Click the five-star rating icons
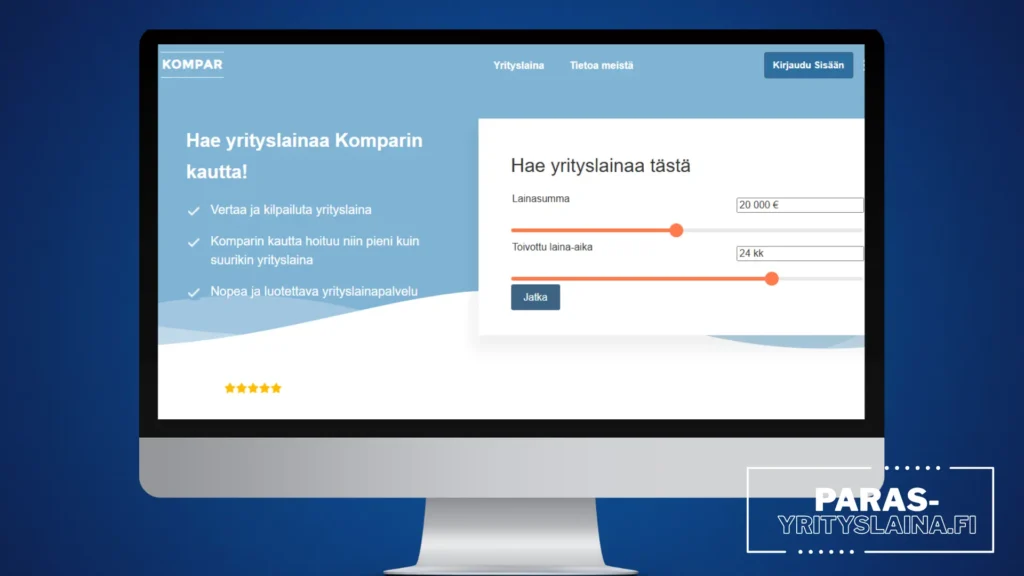 [x=253, y=388]
